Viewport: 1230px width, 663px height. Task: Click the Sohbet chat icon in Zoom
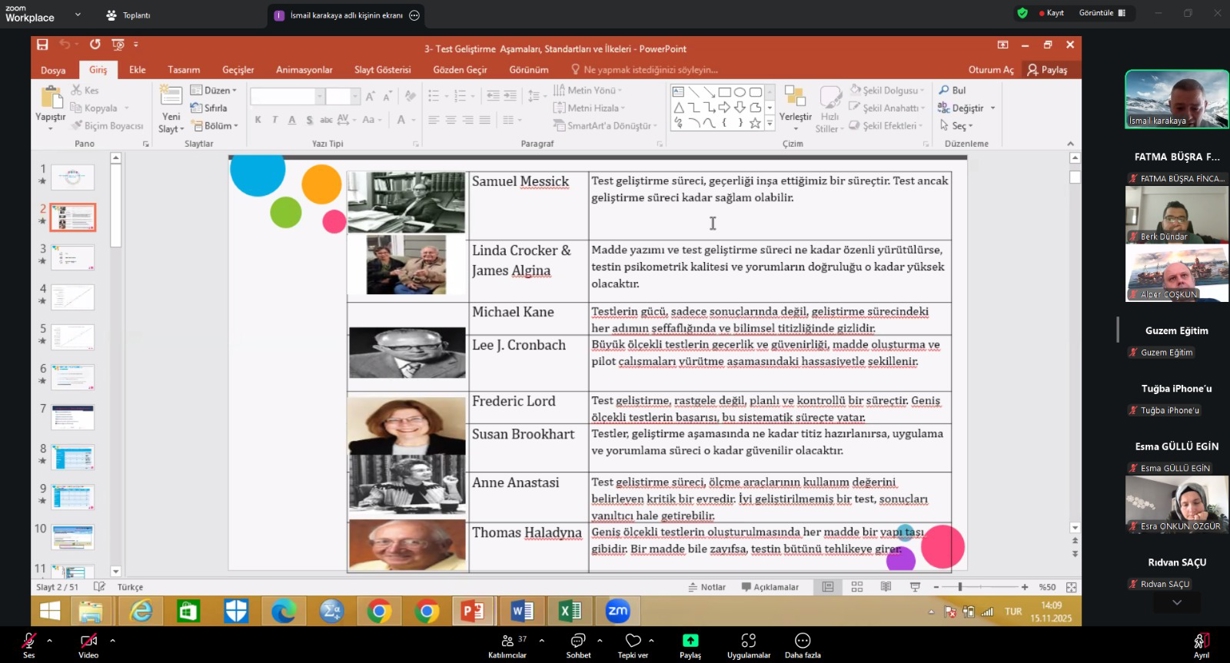[578, 641]
